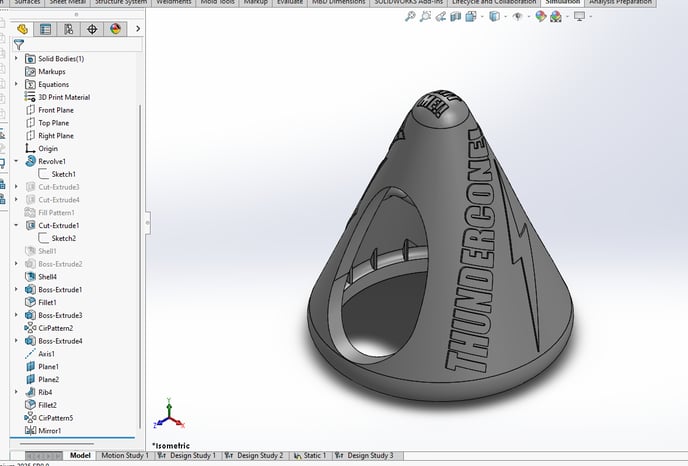Open the Design Study 1 tab
Screen dimensions: 688x466
[187, 455]
